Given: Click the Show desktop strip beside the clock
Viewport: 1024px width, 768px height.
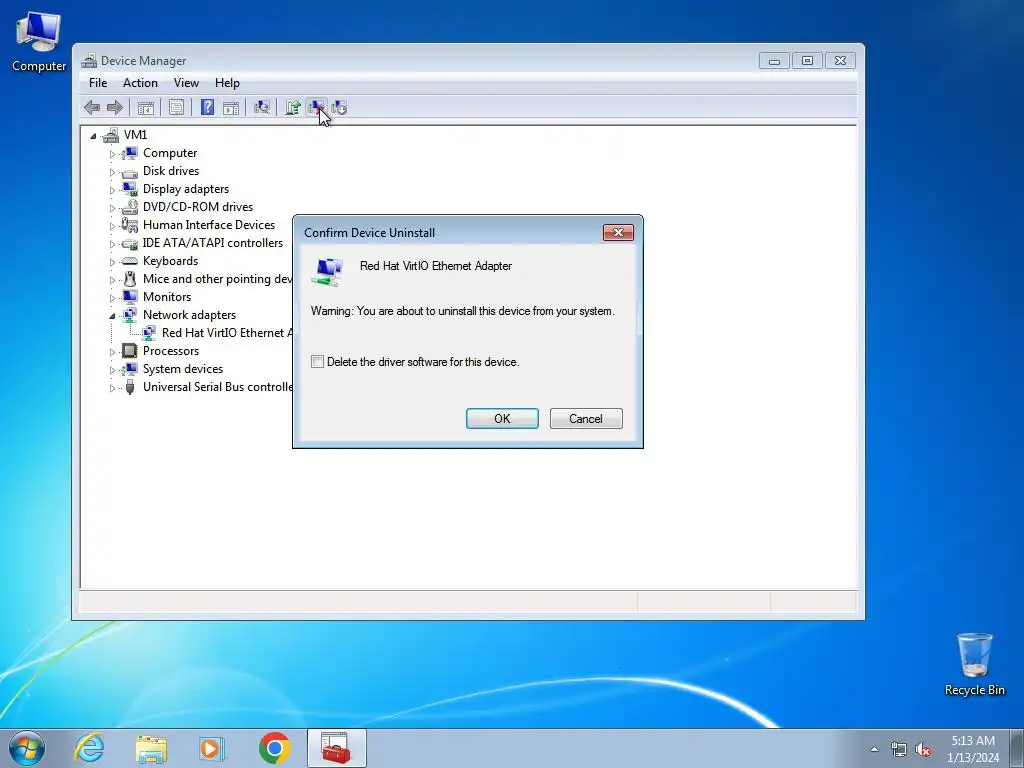Looking at the screenshot, I should tap(1017, 748).
